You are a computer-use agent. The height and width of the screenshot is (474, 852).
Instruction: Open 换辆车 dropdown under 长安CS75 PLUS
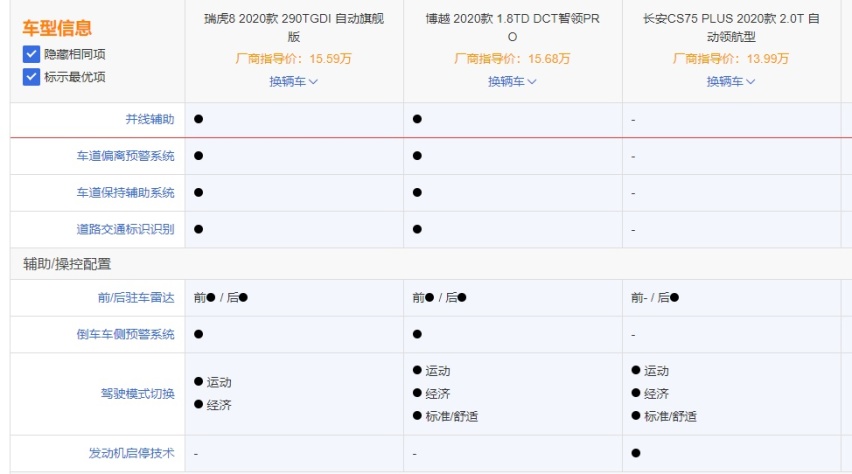[x=730, y=82]
